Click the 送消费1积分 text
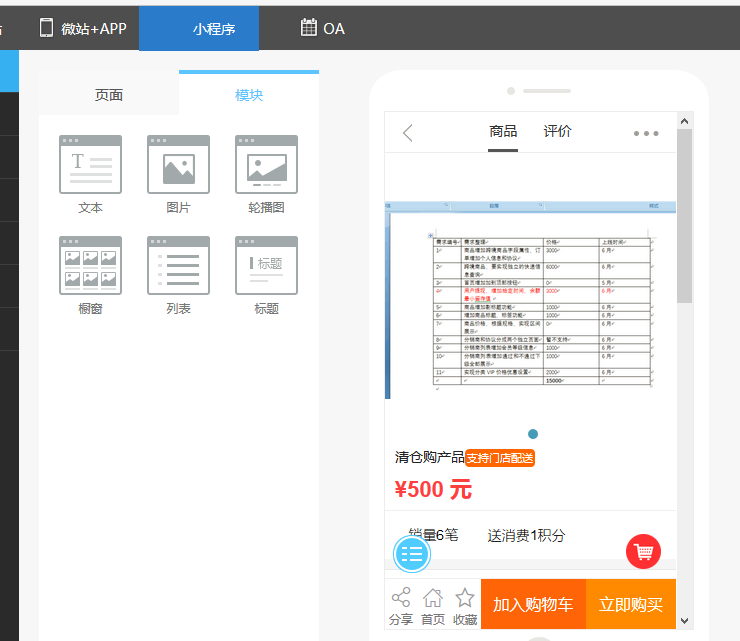Screen dimensions: 740x641 point(526,535)
